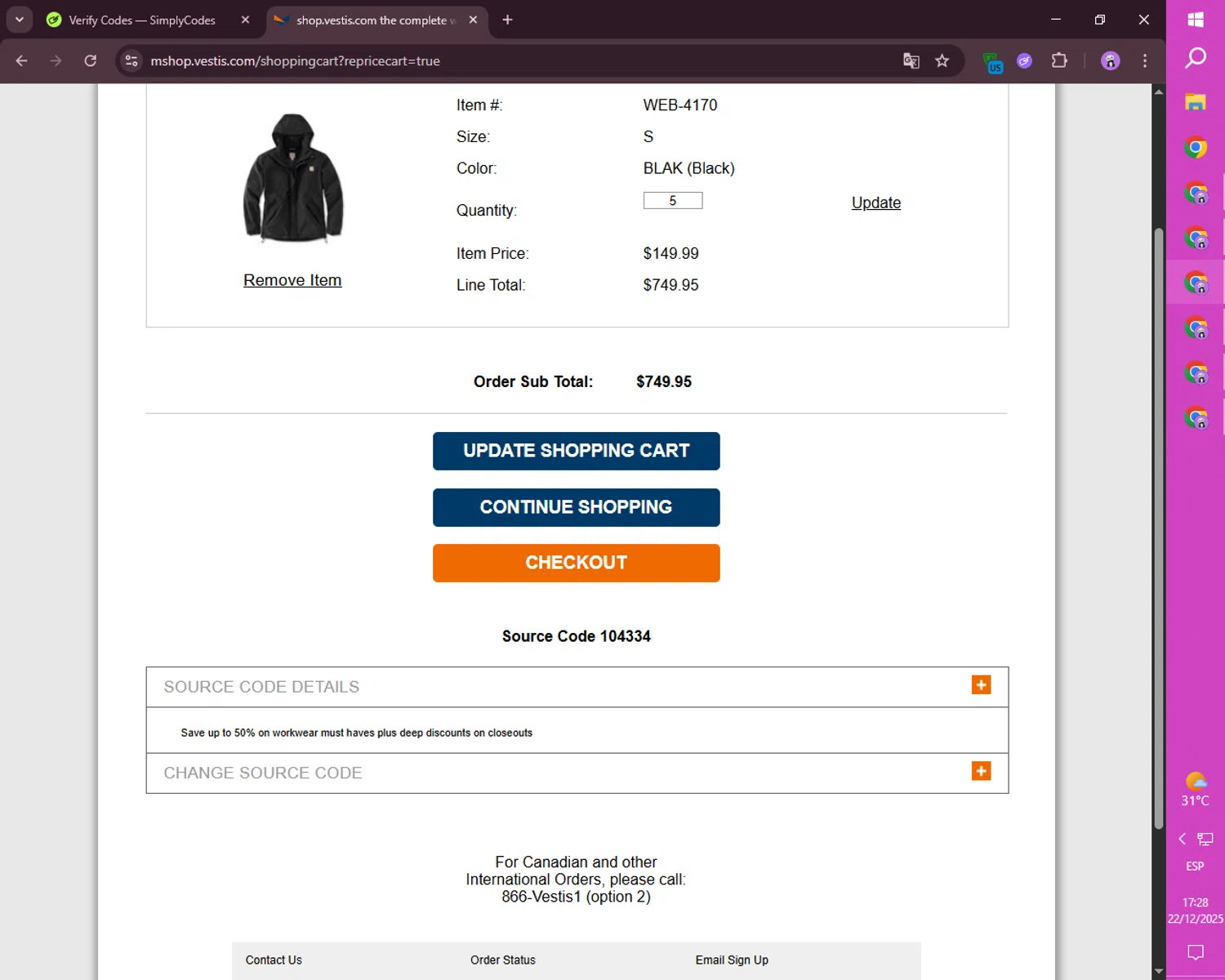Click the page vertical scrollbar thumb

tap(1158, 529)
